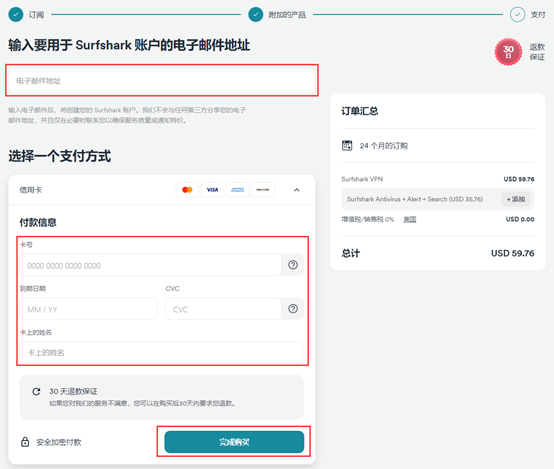This screenshot has height=469, width=554.
Task: Go to the 订阅 step checkmark
Action: pyautogui.click(x=16, y=14)
